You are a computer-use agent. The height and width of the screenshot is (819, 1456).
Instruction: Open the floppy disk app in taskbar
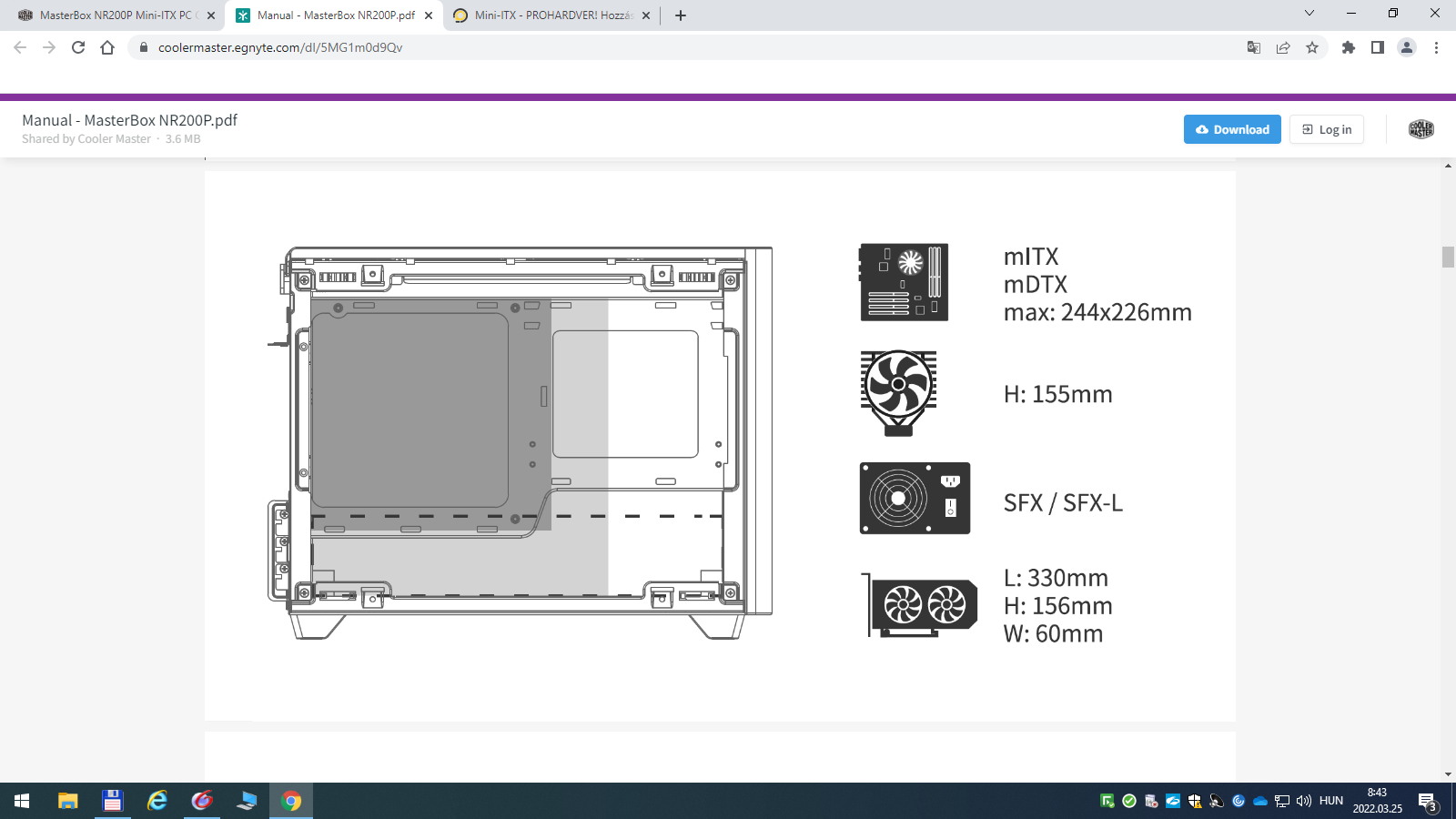(x=112, y=801)
